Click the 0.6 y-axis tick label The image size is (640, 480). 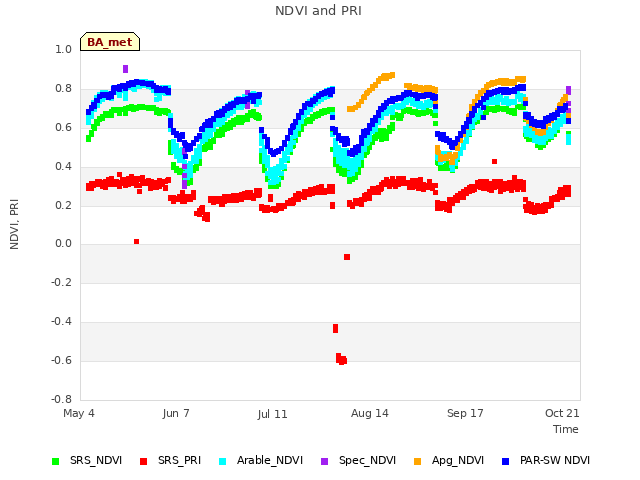[x=63, y=127]
